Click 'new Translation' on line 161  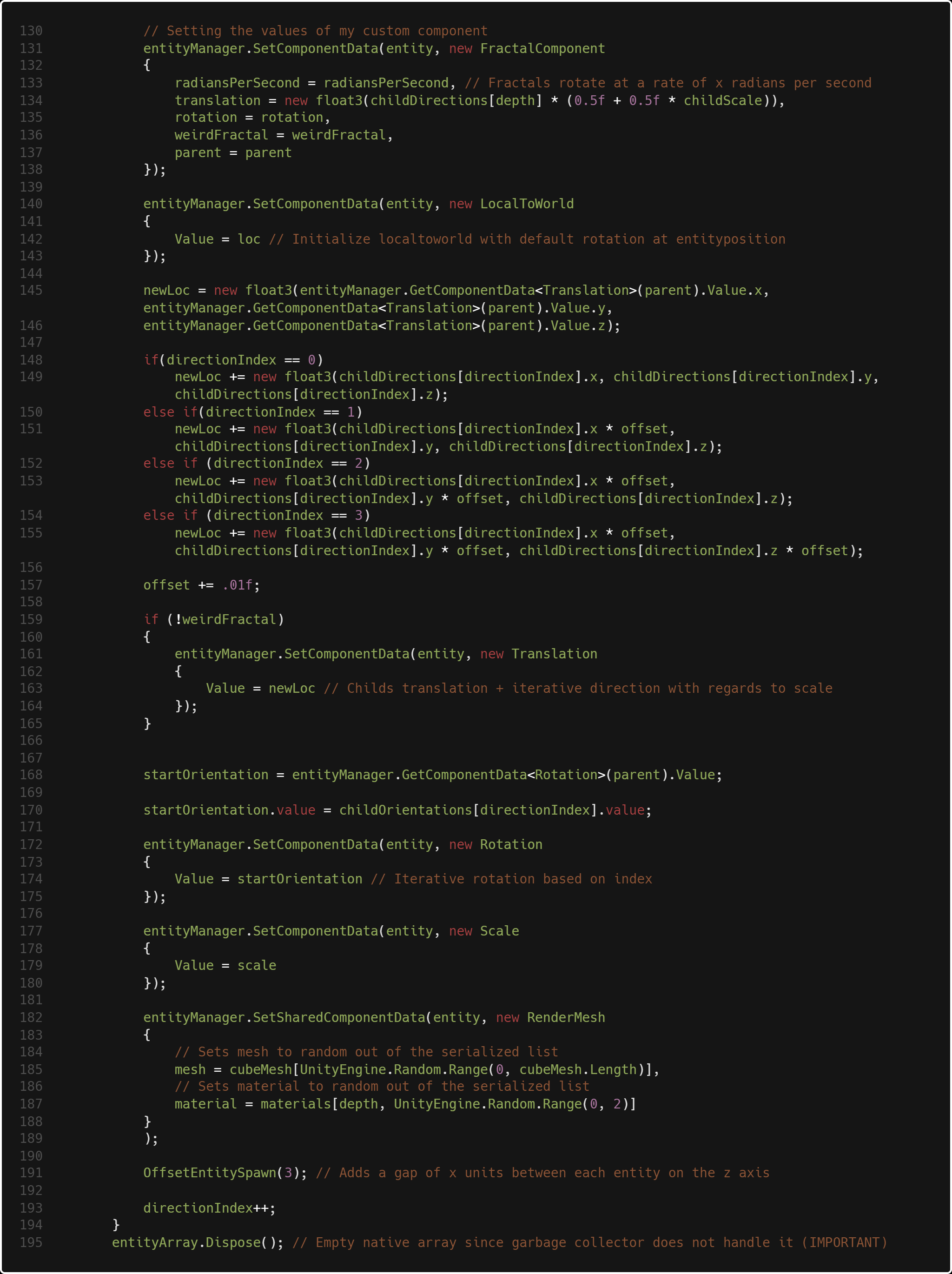pyautogui.click(x=538, y=654)
